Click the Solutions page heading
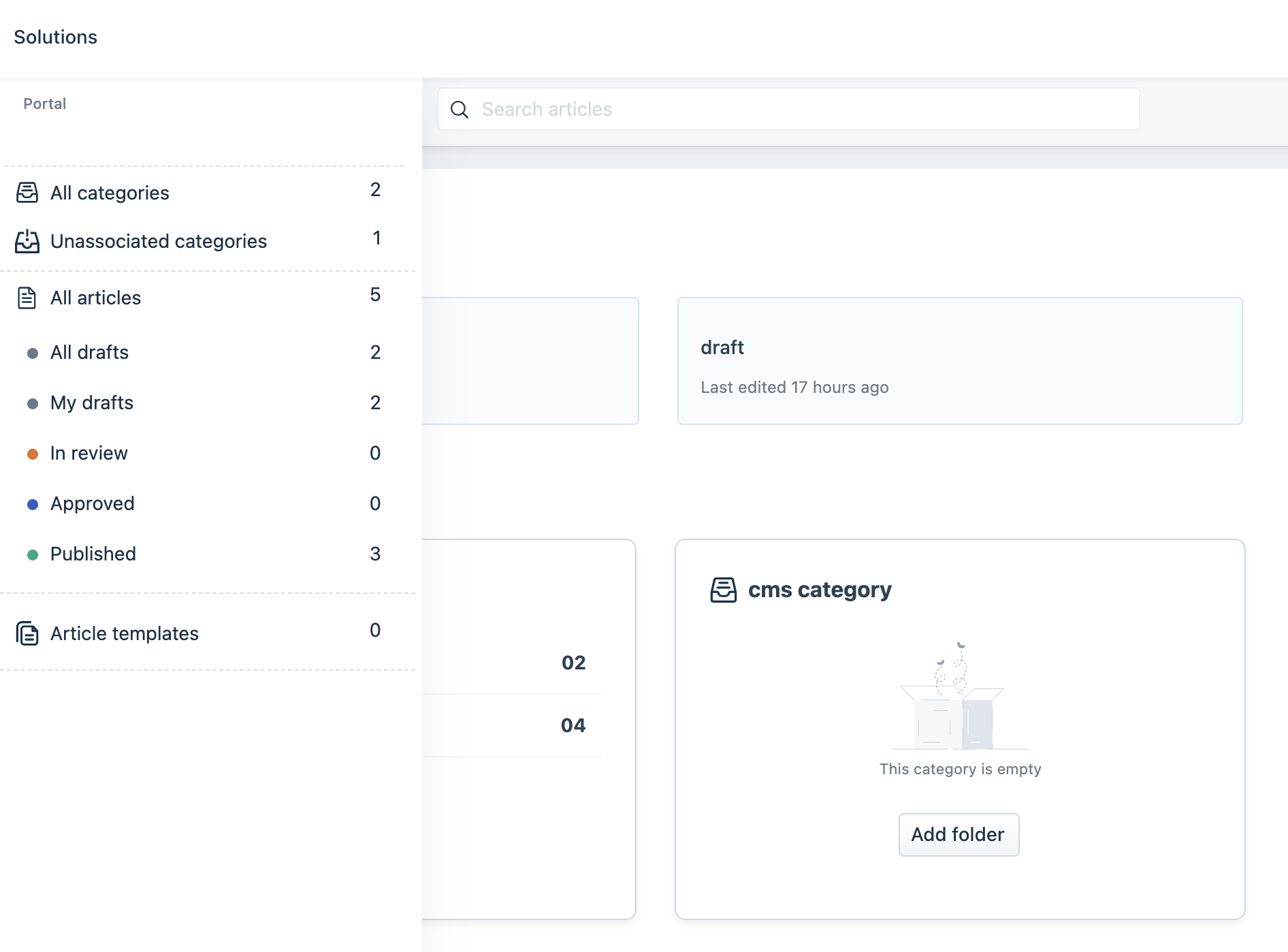Screen dimensions: 1288x952 (56, 37)
